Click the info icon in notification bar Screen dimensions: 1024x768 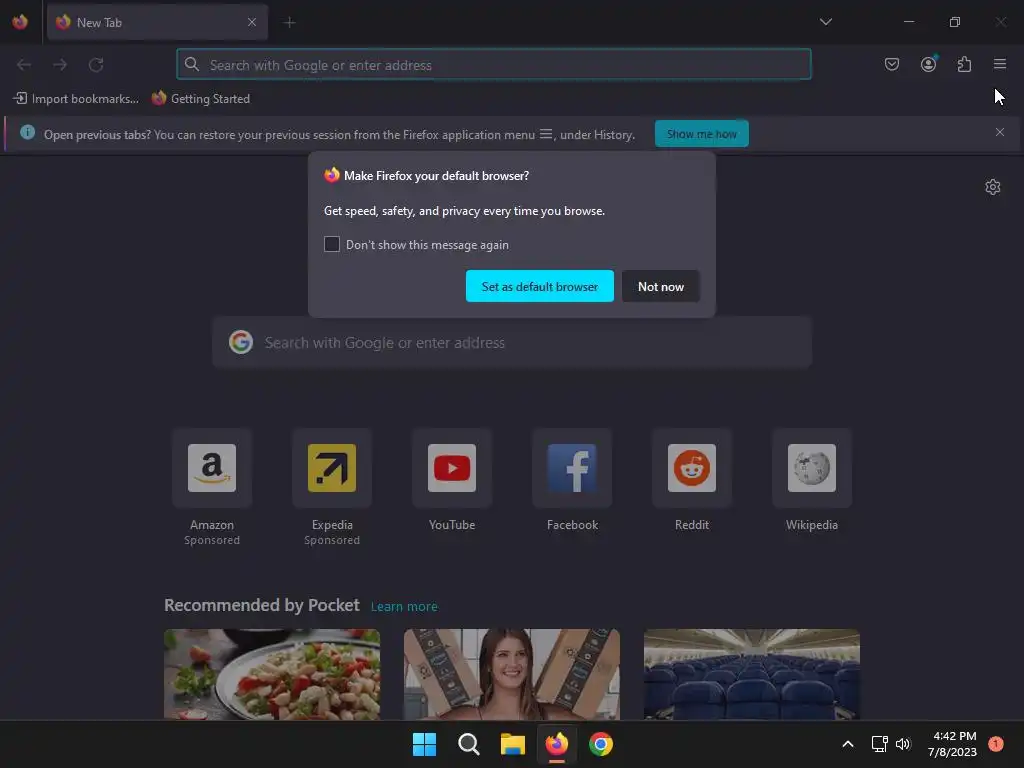pos(27,133)
